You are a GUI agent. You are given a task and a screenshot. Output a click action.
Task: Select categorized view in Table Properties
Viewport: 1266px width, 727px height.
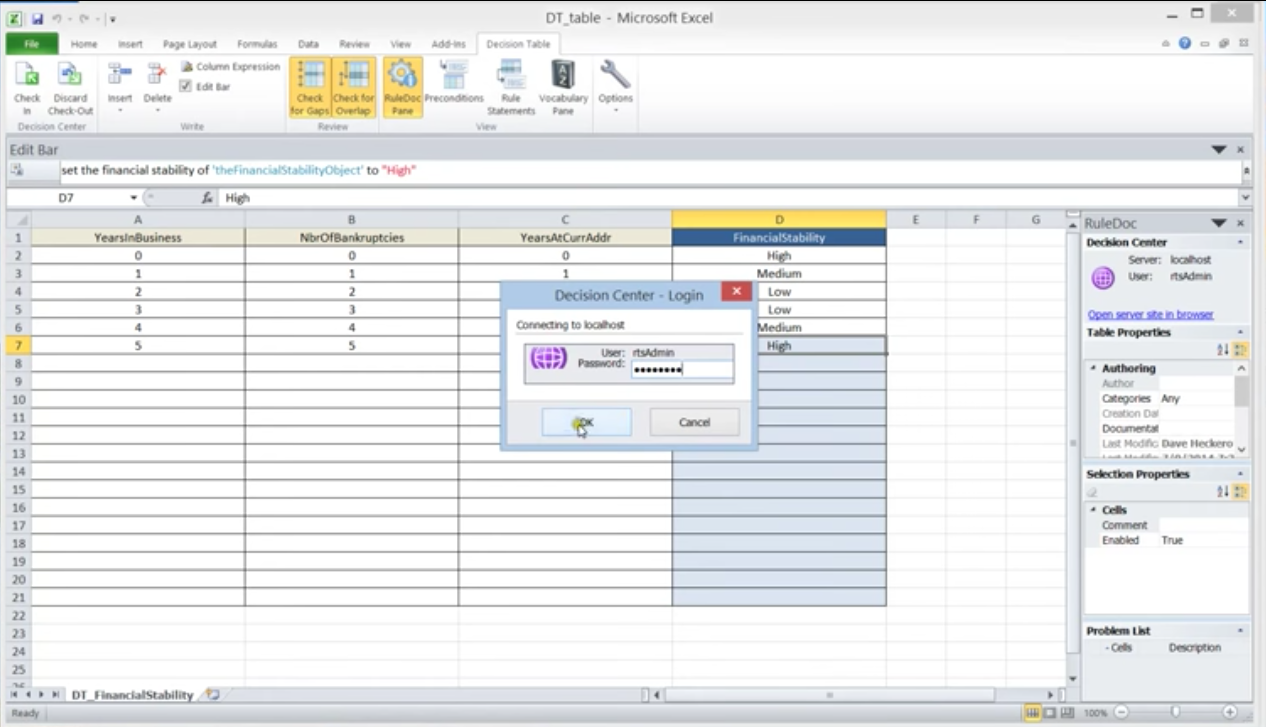[x=1240, y=349]
